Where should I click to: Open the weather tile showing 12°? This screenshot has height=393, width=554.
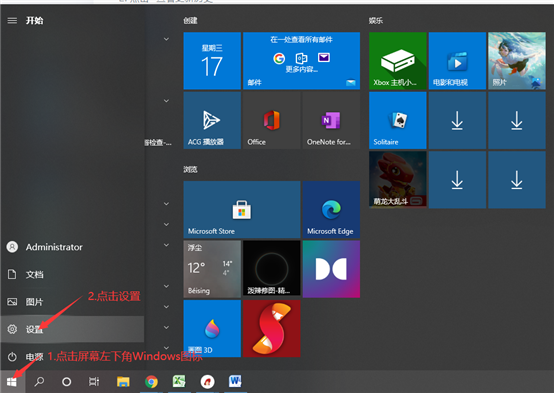coord(212,269)
